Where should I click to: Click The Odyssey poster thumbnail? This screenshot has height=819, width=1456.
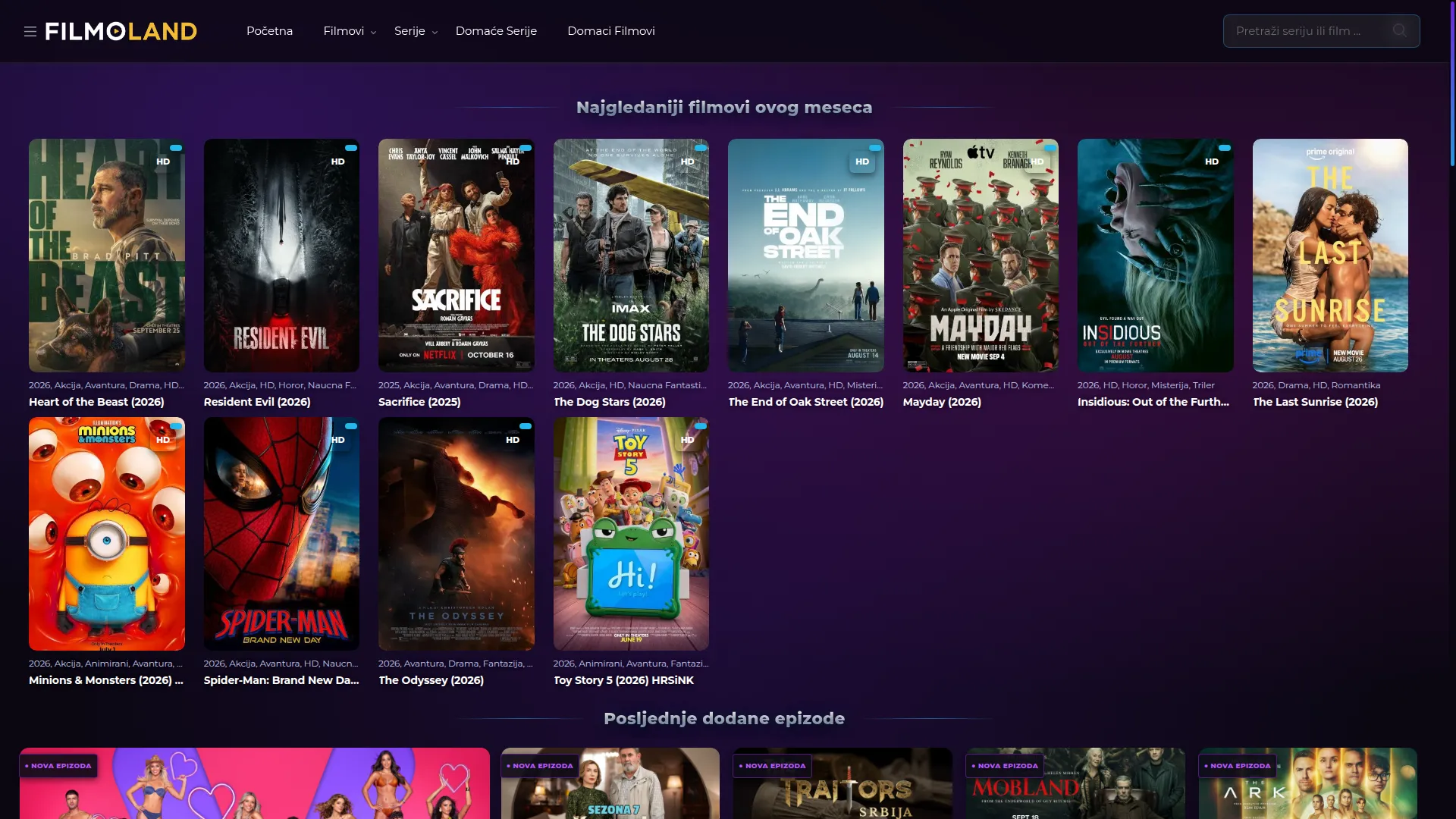click(x=457, y=534)
